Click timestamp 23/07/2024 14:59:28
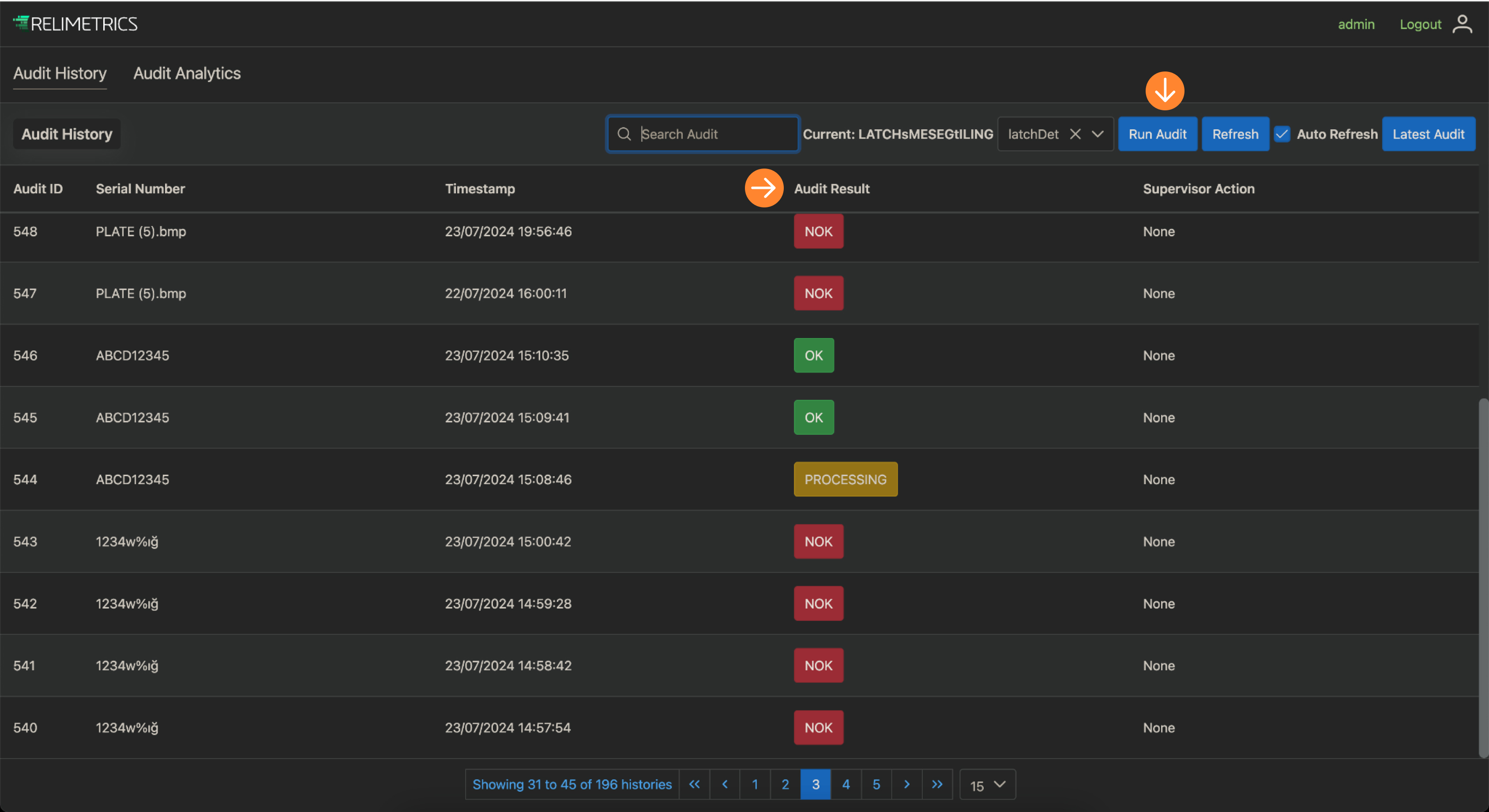 point(508,603)
